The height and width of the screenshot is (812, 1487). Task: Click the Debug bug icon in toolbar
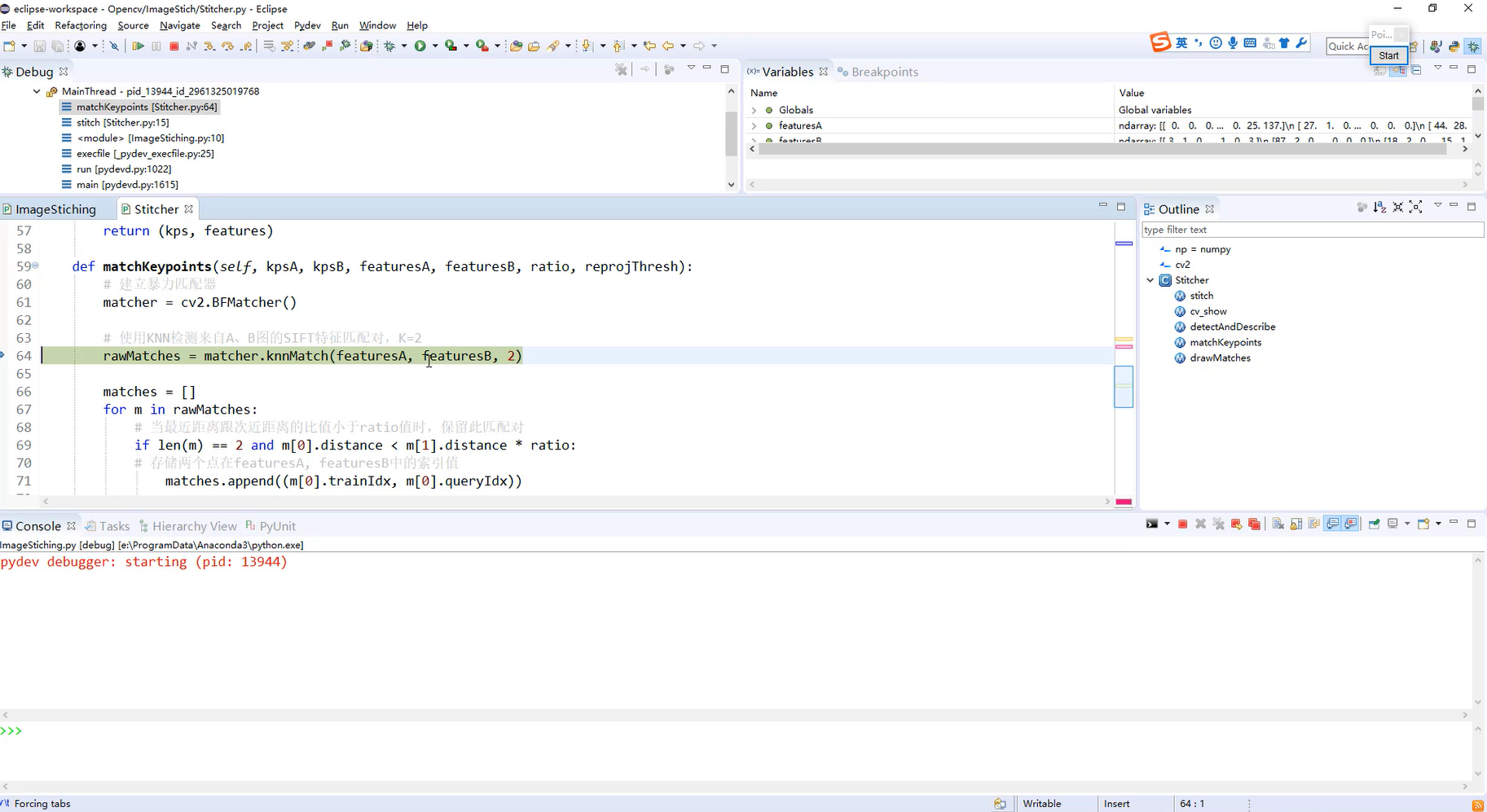click(x=389, y=46)
